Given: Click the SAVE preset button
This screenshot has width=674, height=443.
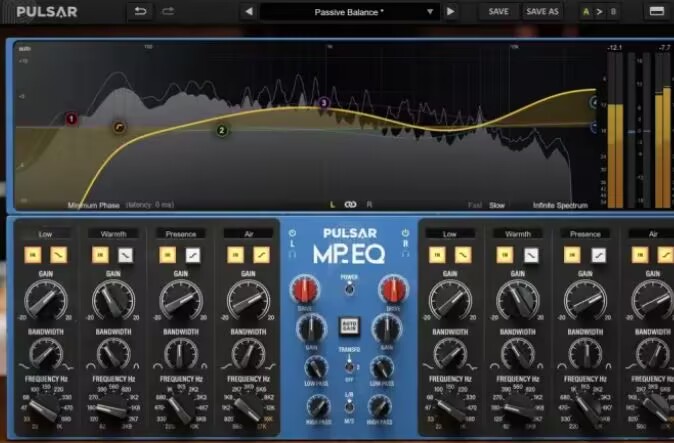Looking at the screenshot, I should point(498,12).
